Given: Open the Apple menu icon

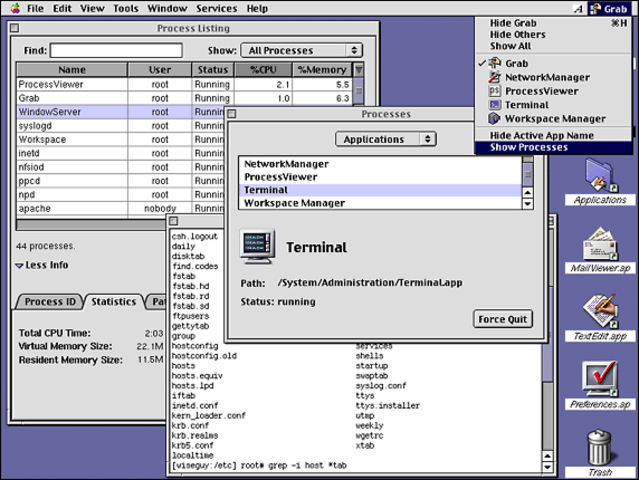Looking at the screenshot, I should click(15, 8).
